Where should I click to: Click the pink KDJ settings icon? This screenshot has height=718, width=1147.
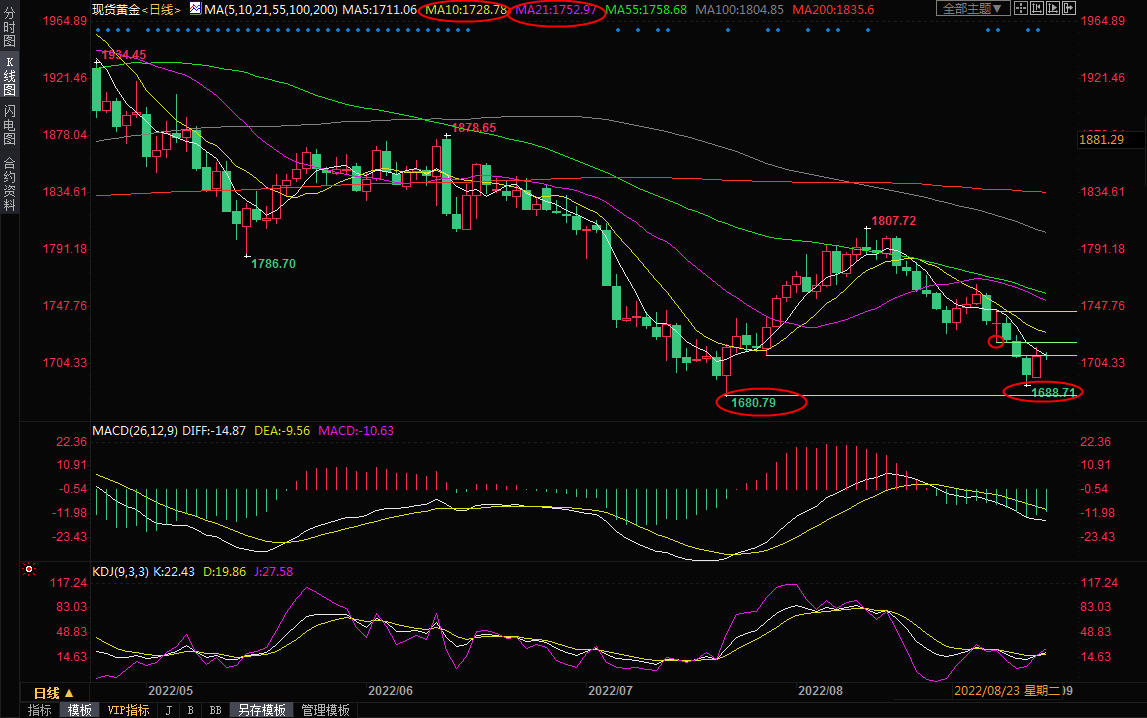click(29, 570)
